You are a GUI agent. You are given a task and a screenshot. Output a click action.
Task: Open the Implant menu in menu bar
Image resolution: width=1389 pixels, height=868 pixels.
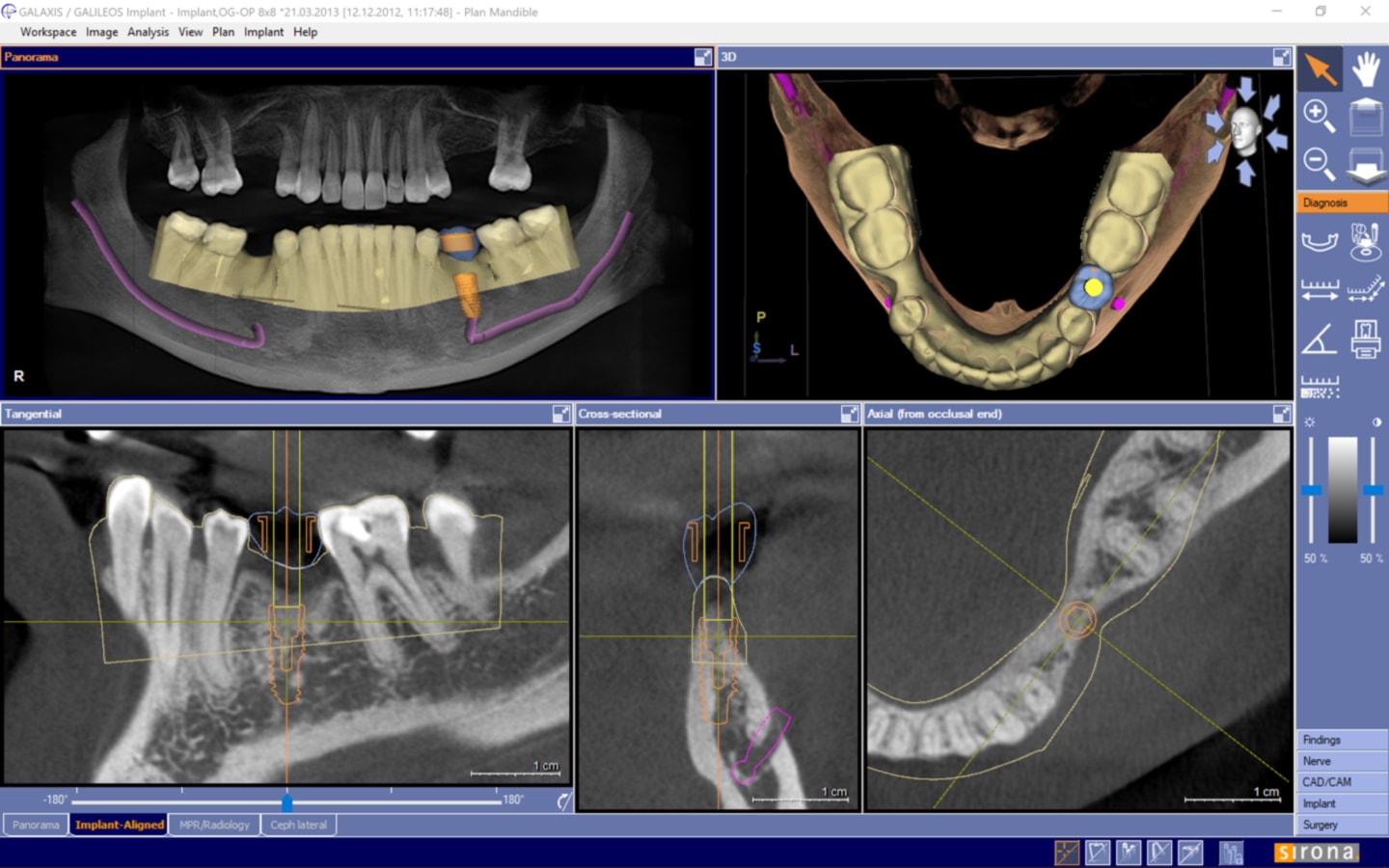[x=263, y=32]
